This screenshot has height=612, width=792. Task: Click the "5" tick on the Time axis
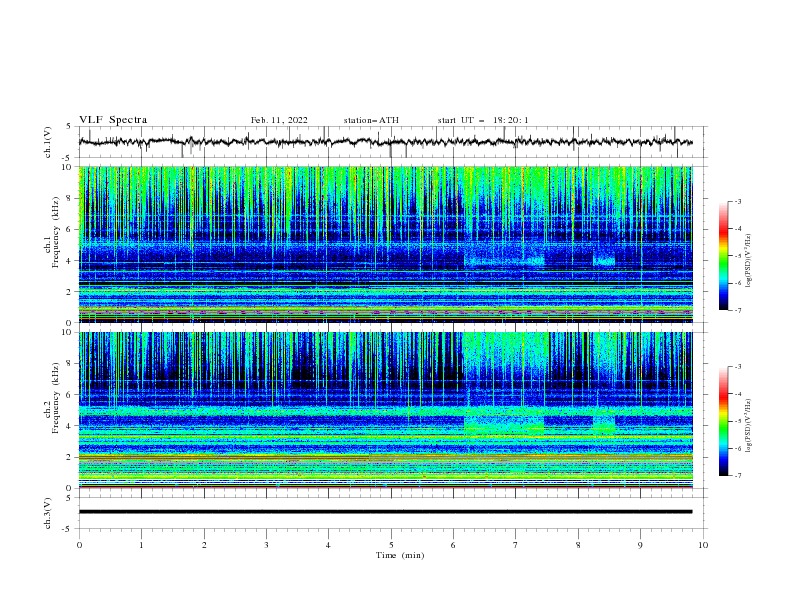(x=391, y=545)
